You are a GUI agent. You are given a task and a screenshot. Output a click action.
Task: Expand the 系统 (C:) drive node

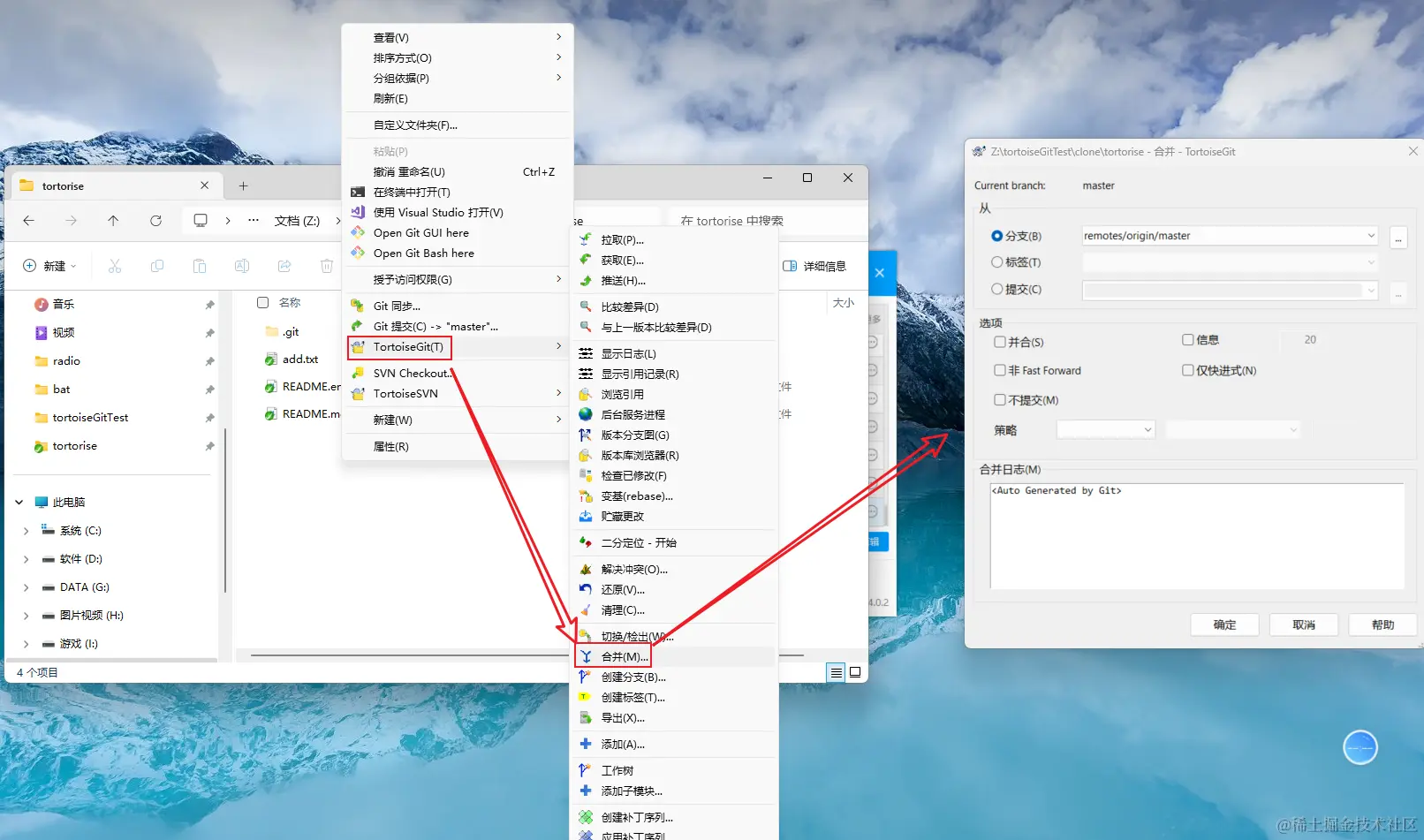26,531
